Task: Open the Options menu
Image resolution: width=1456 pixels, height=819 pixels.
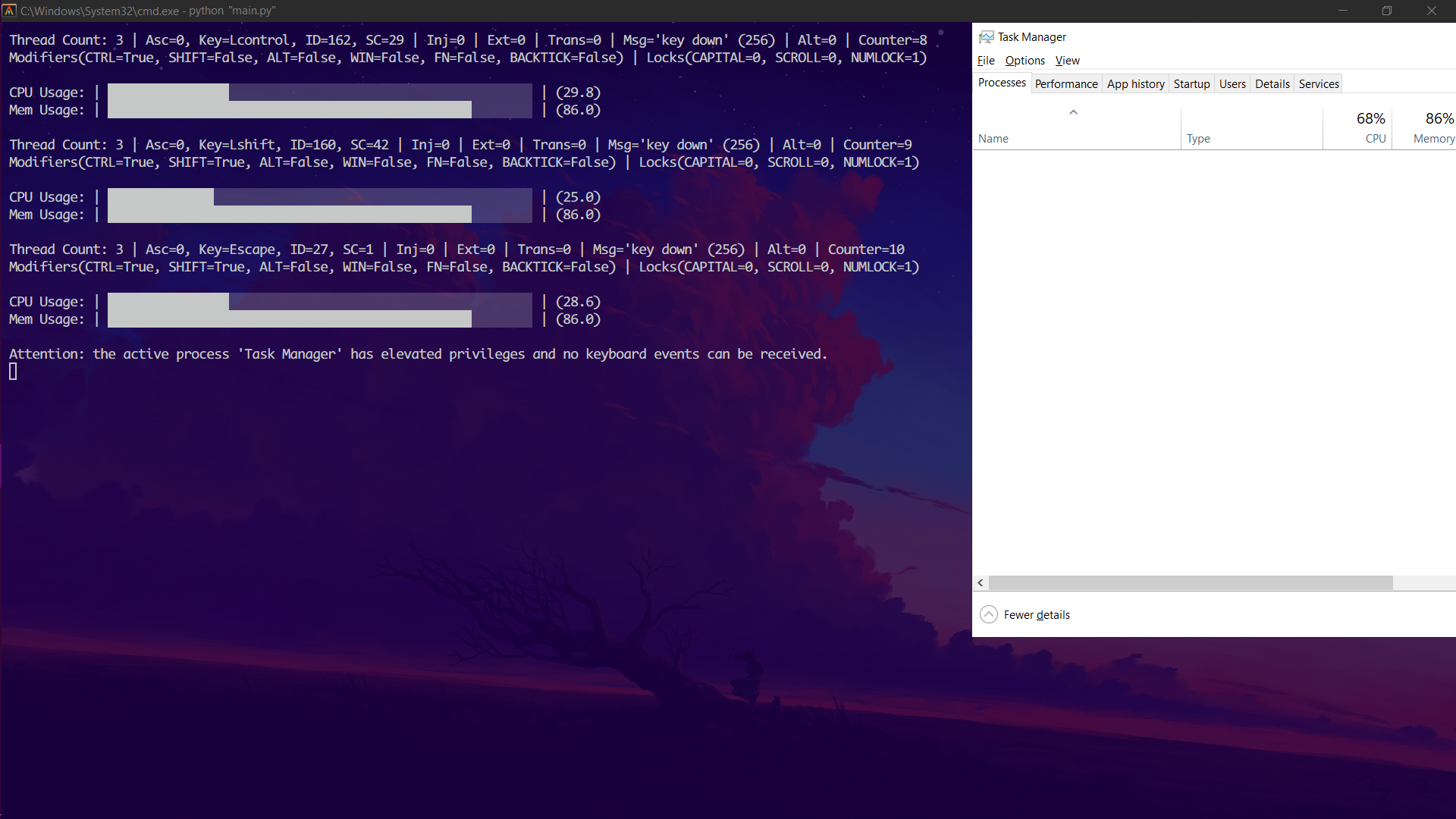Action: [x=1025, y=61]
